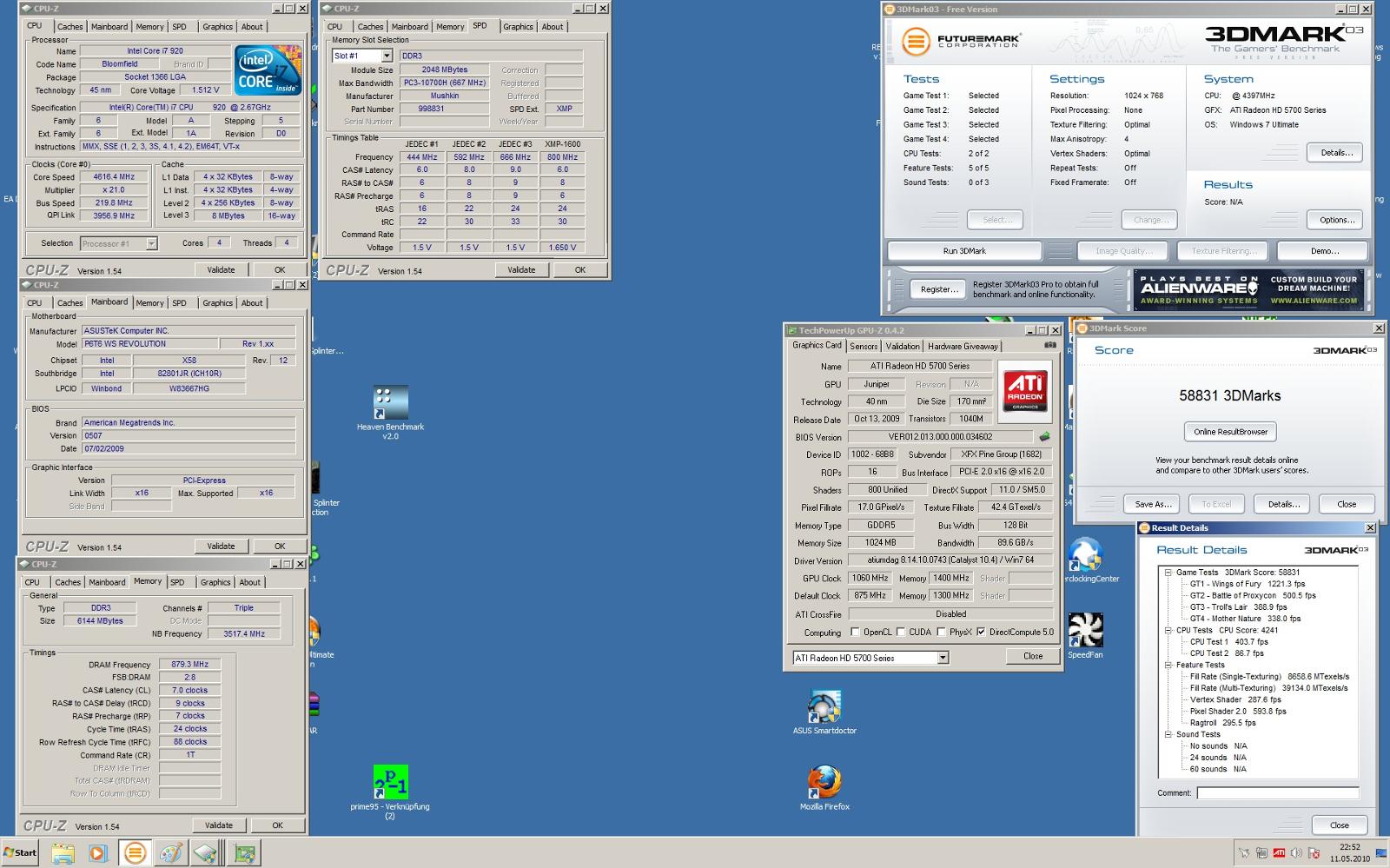
Task: Collapse the Feature Tests tree node
Action: pos(1168,665)
